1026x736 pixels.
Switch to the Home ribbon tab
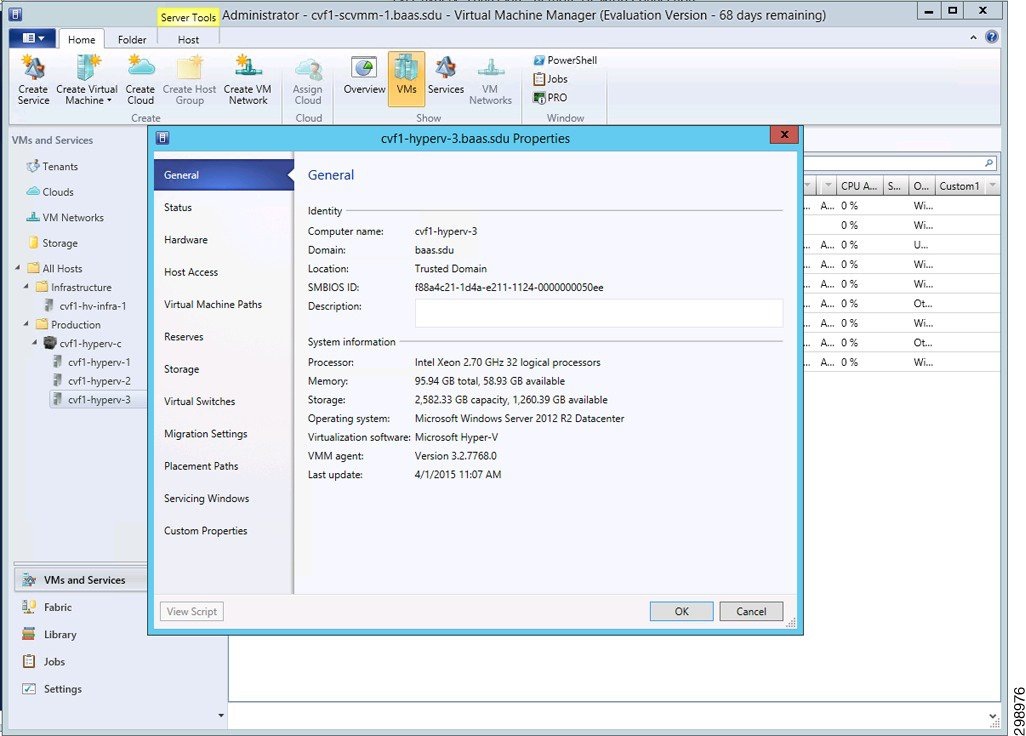[81, 39]
